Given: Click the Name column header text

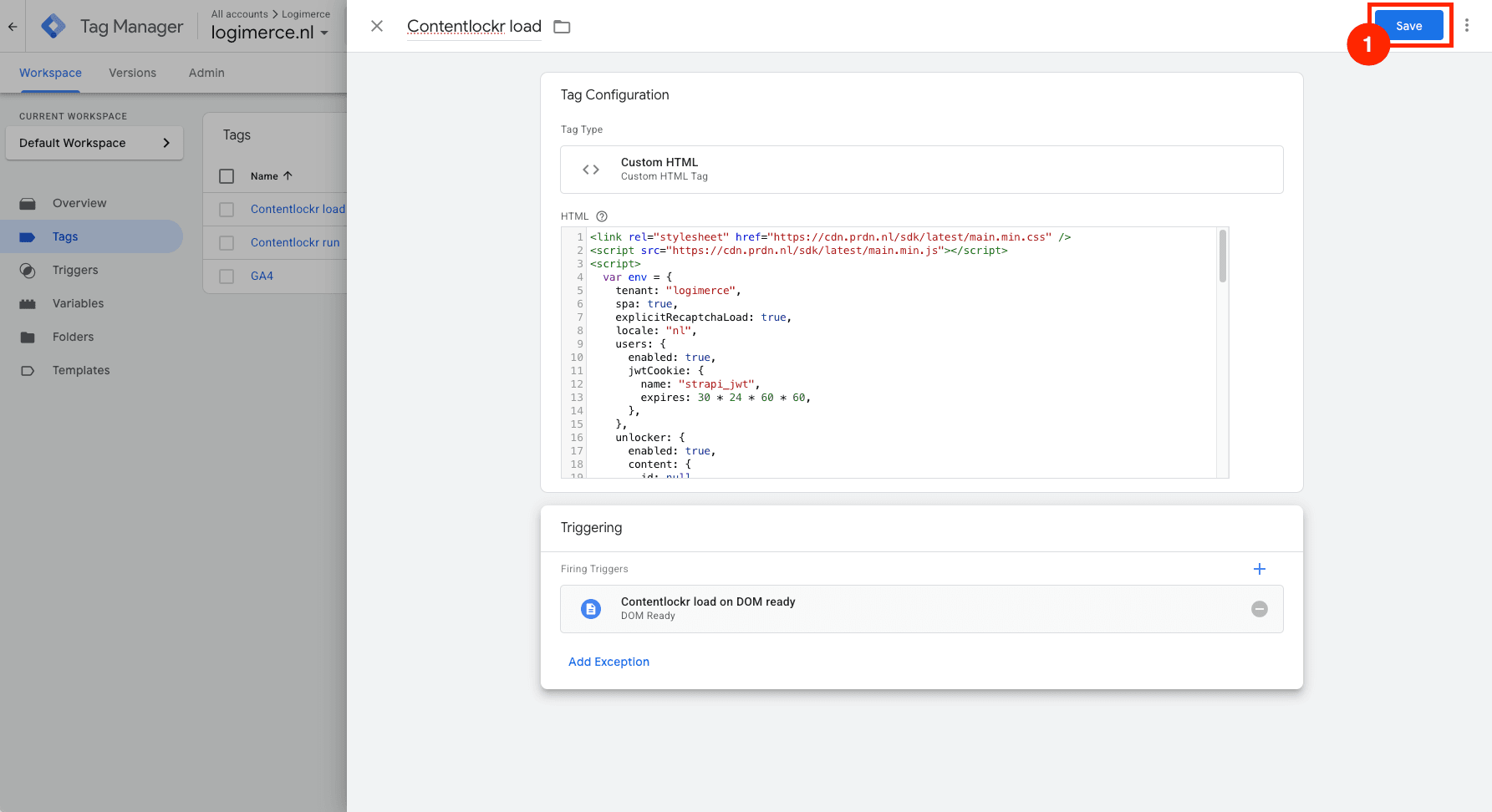Looking at the screenshot, I should [x=264, y=176].
